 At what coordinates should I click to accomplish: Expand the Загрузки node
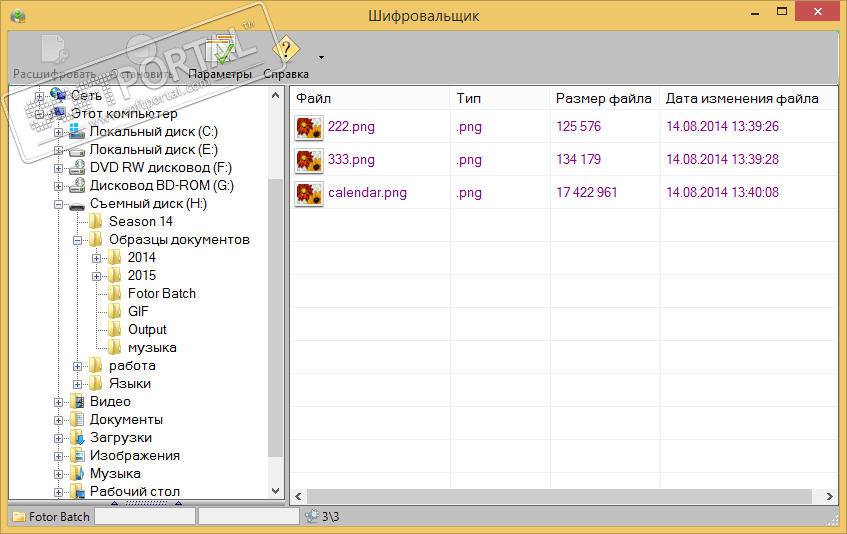pos(58,438)
